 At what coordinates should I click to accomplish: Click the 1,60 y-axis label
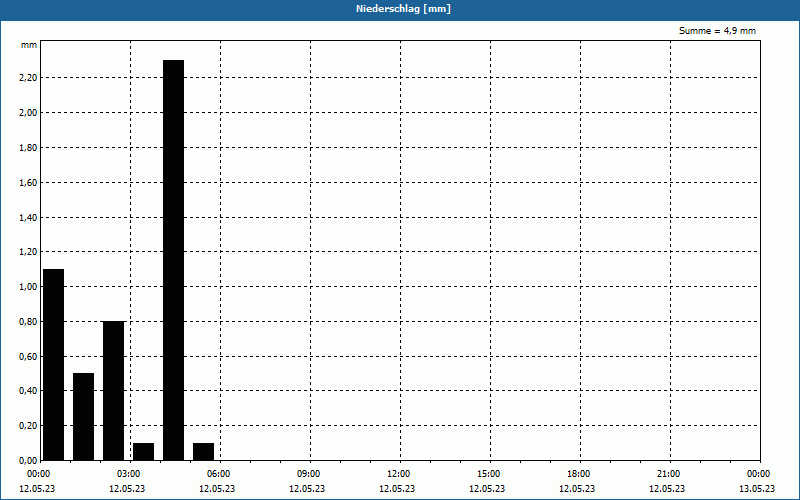coord(29,182)
